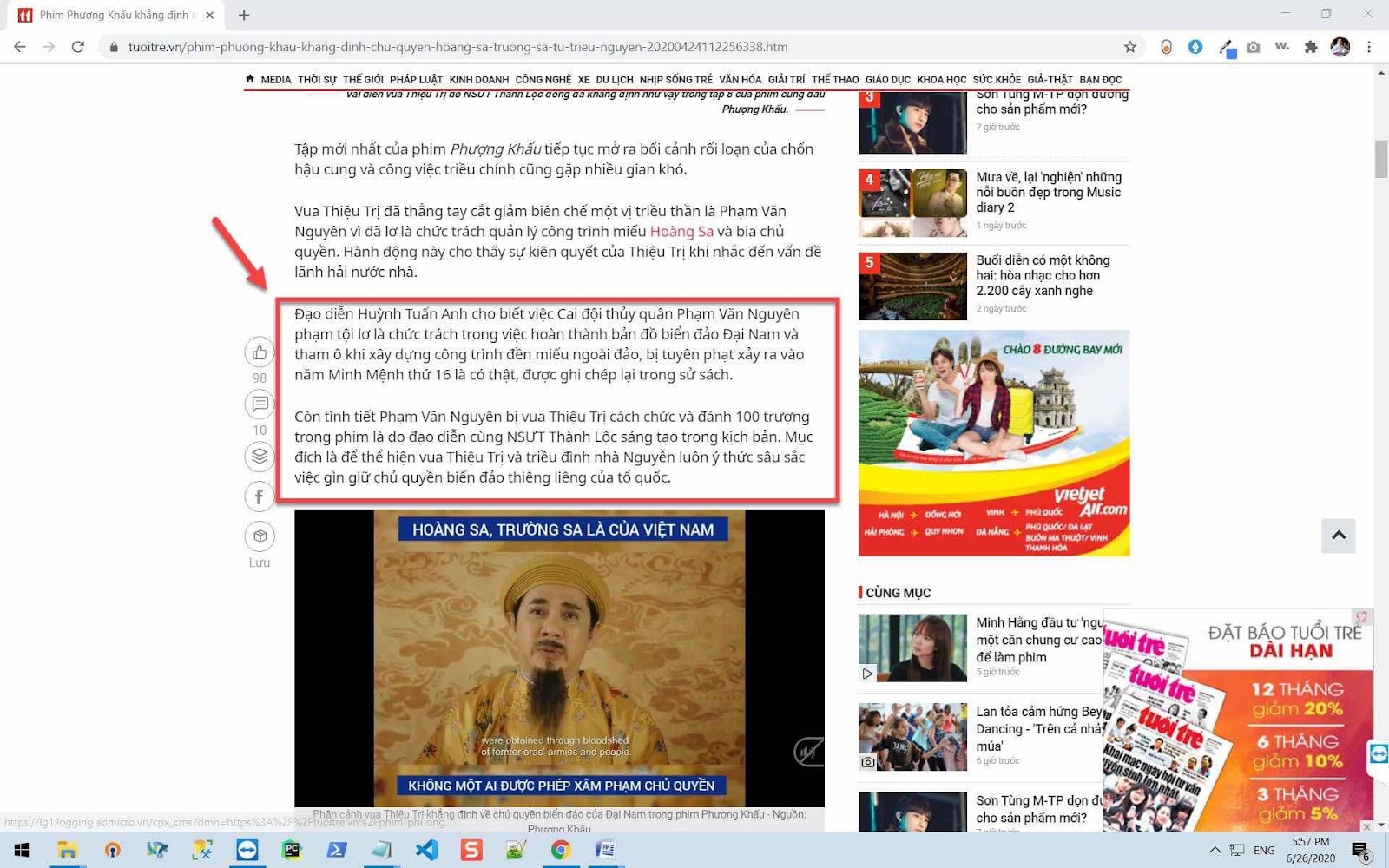1389x868 pixels.
Task: Open Windows PowerShell from the taskbar
Action: click(x=337, y=850)
